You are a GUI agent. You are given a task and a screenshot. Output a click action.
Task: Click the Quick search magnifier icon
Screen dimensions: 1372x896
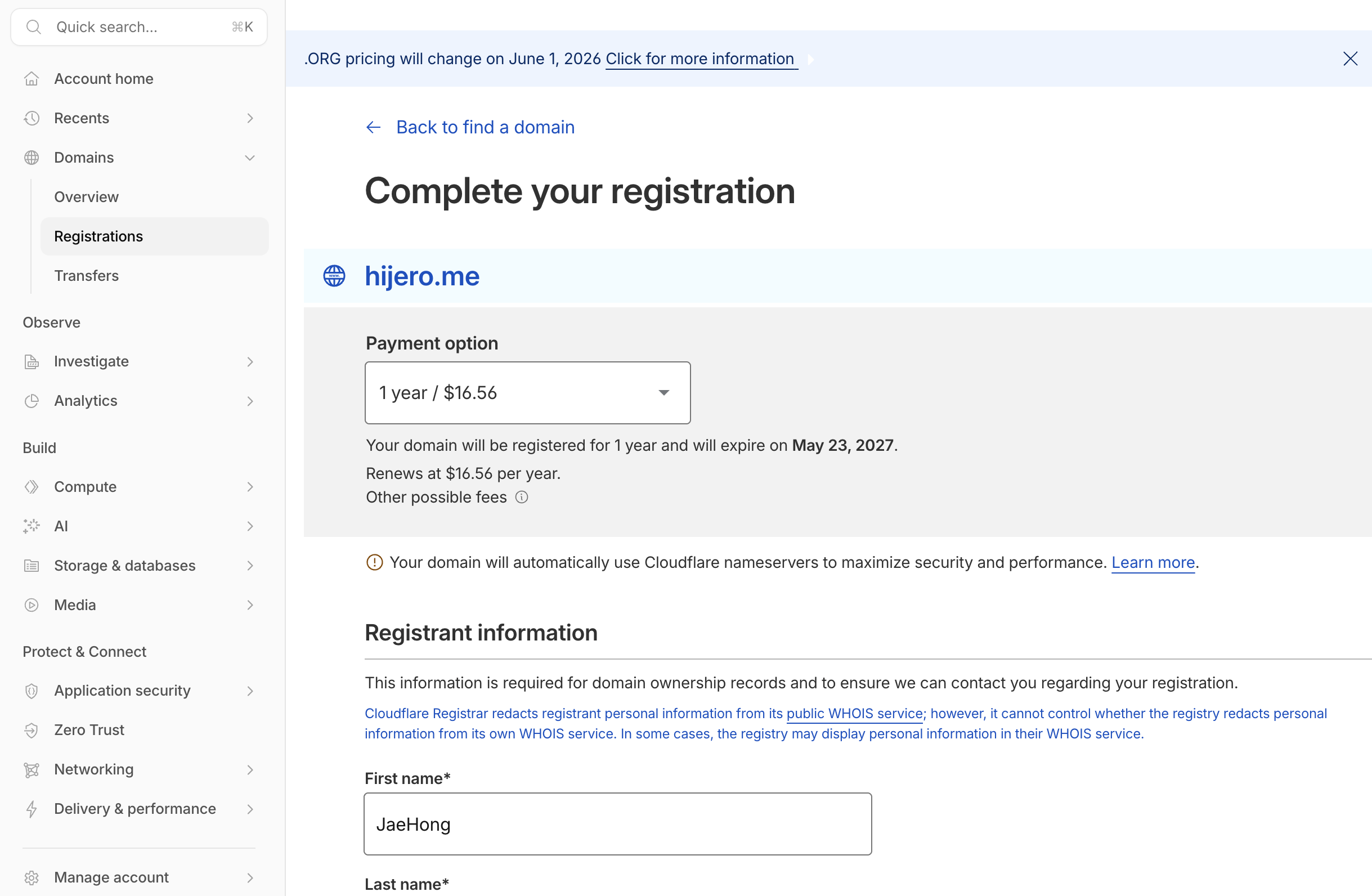[x=34, y=27]
